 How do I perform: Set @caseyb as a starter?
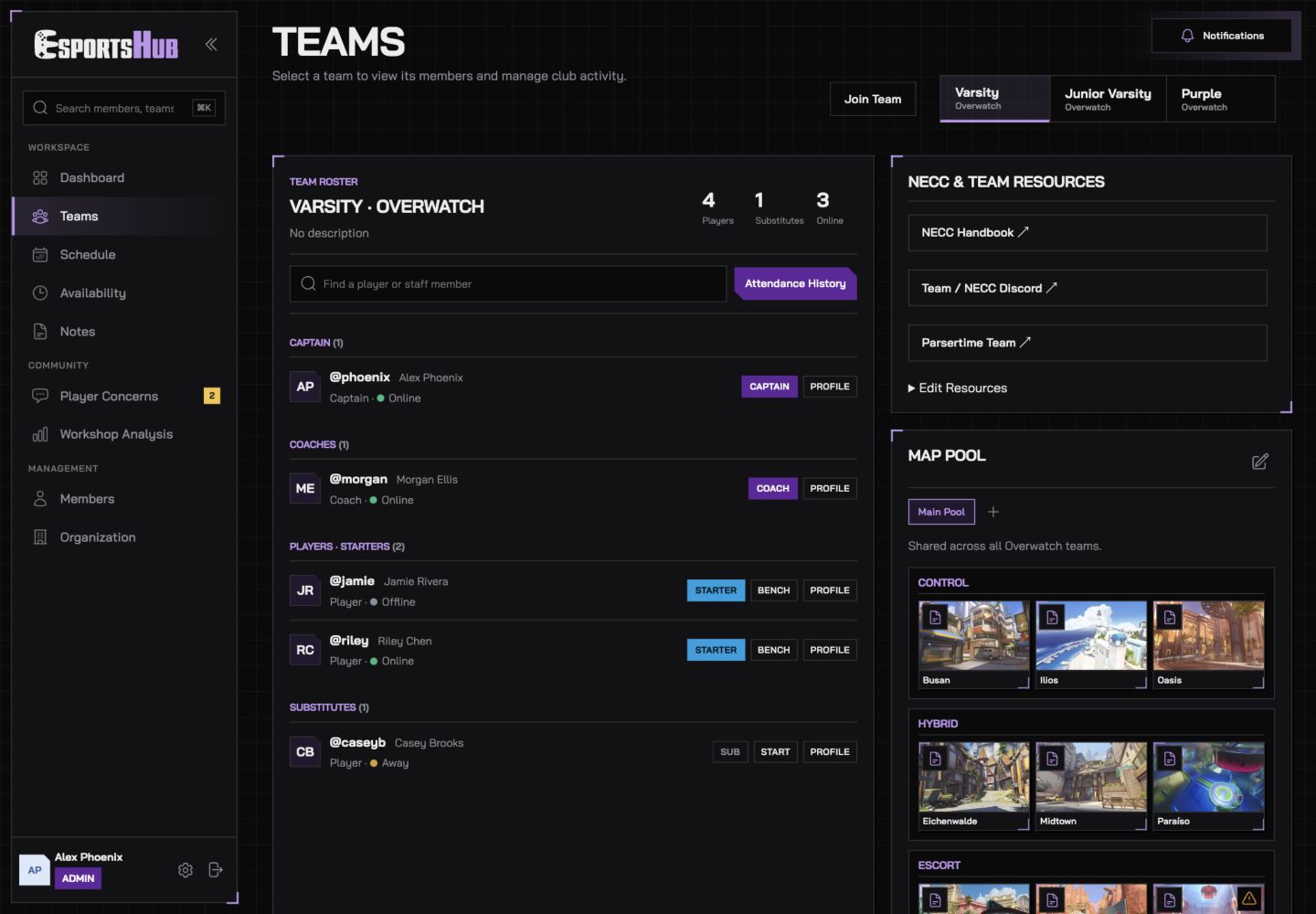pyautogui.click(x=775, y=752)
